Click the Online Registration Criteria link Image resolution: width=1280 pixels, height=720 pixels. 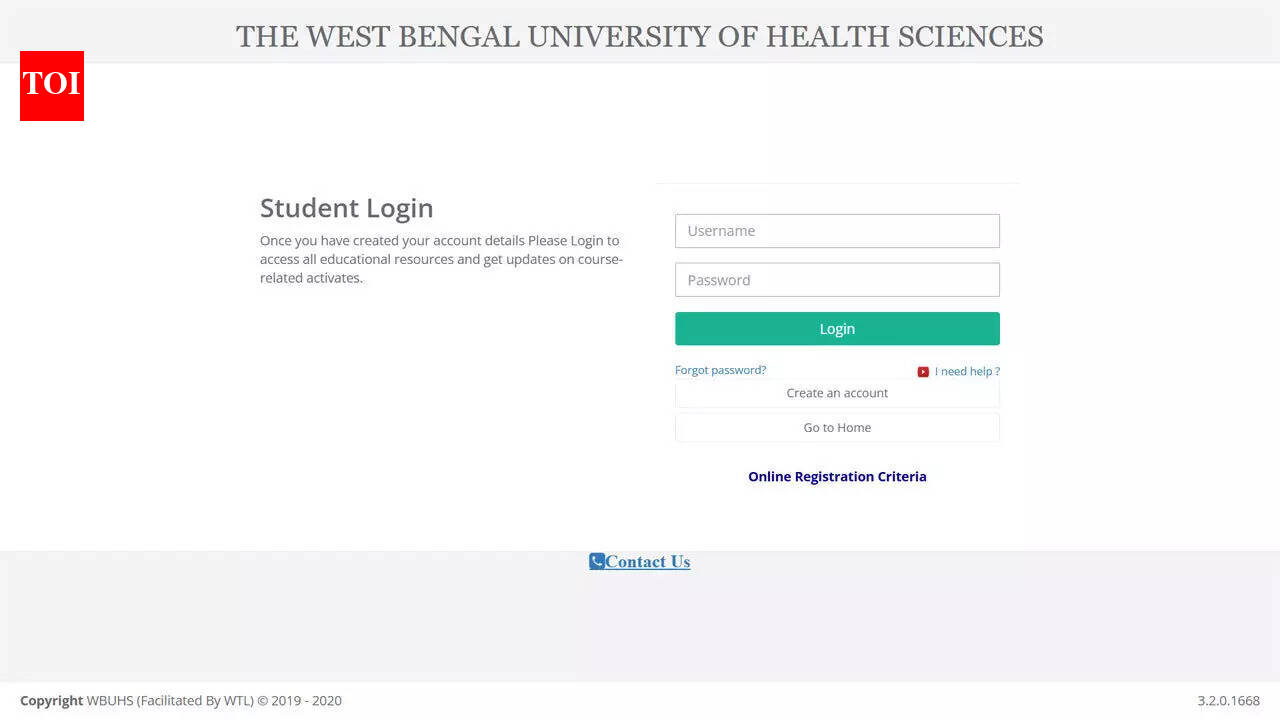(x=837, y=476)
